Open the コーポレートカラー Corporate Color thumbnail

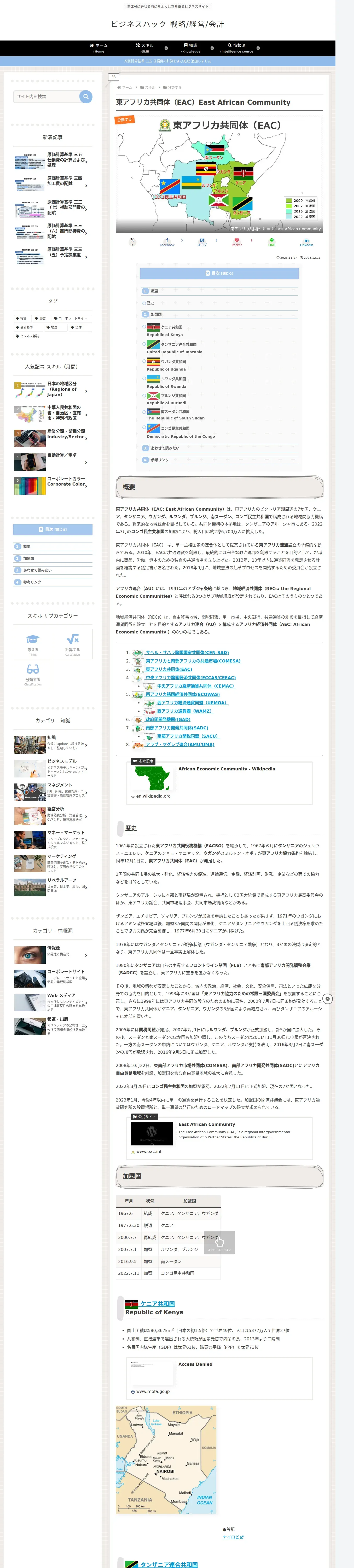(30, 486)
